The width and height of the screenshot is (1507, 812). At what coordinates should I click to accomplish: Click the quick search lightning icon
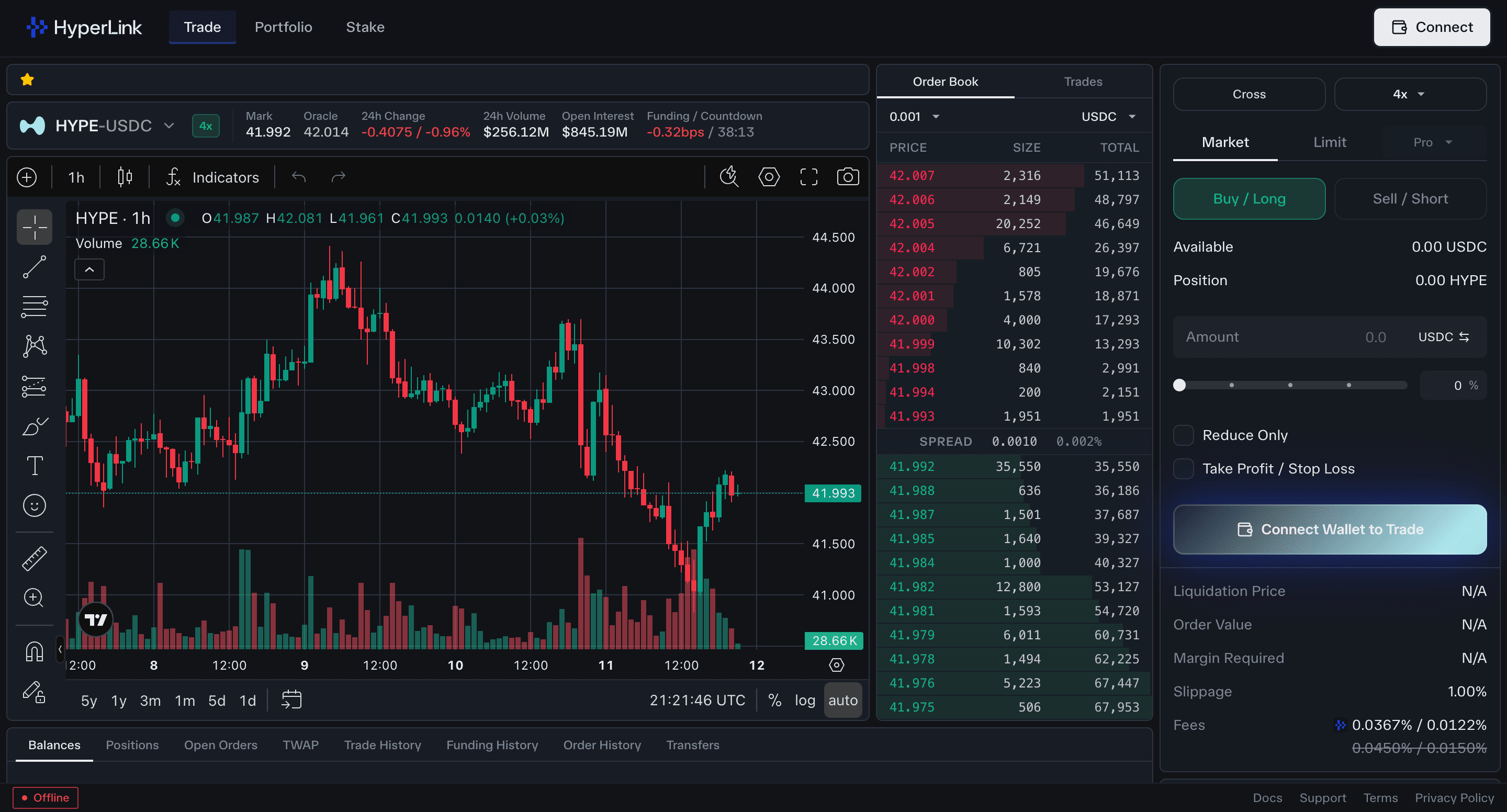click(729, 177)
